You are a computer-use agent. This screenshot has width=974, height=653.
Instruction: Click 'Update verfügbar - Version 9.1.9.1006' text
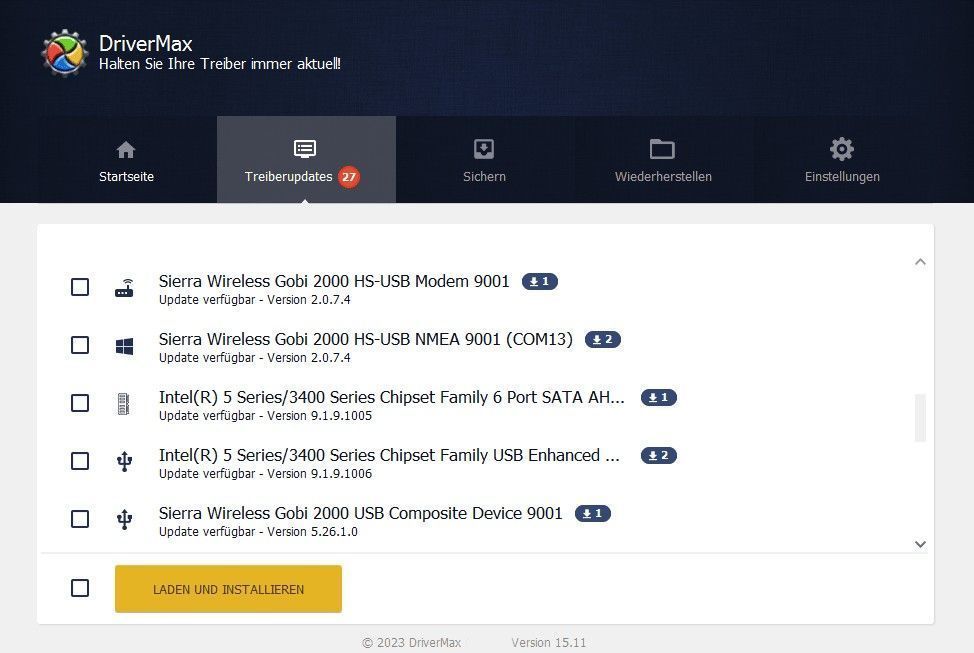click(265, 473)
